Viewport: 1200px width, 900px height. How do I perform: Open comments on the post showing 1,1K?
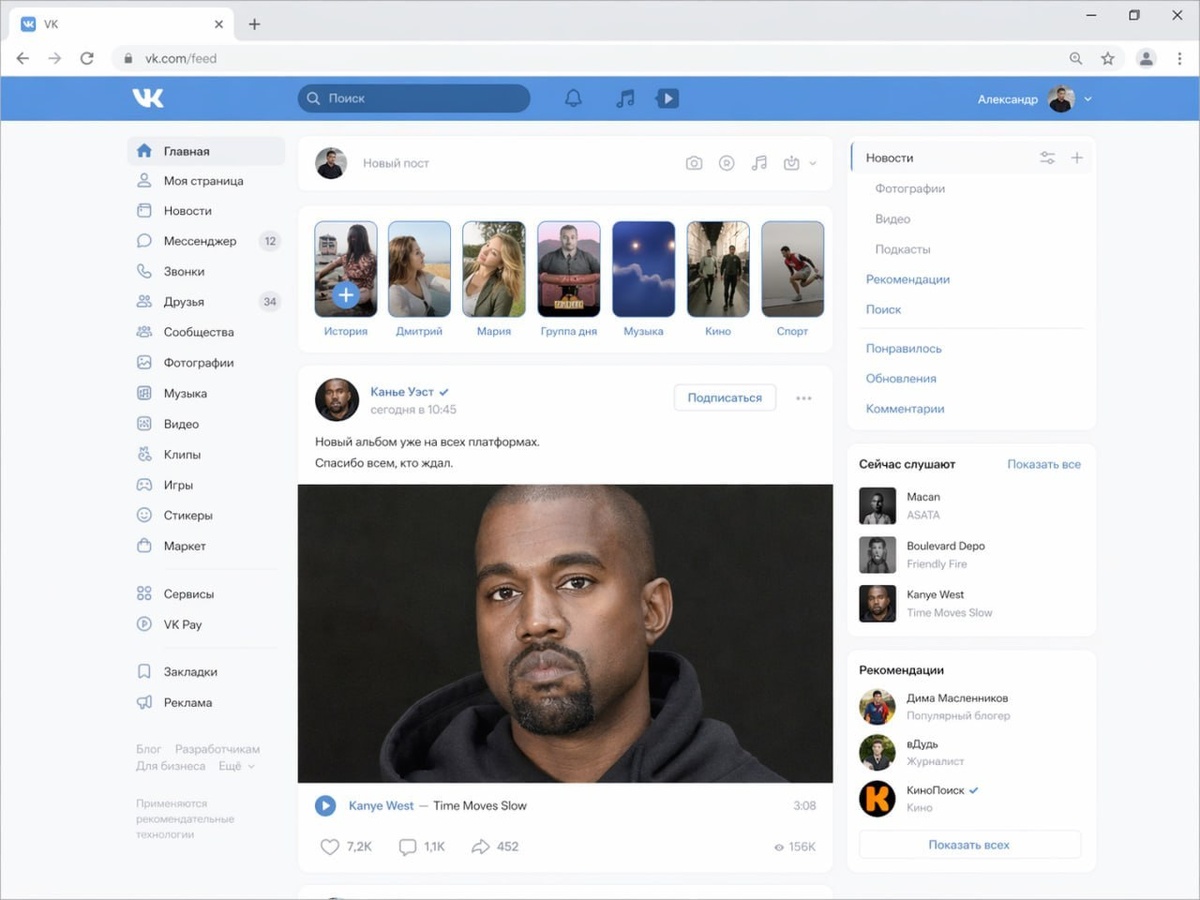[407, 847]
